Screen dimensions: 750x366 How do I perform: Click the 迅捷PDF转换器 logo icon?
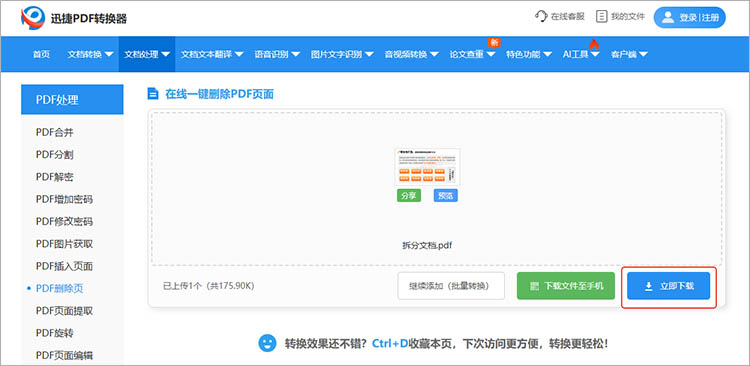point(33,18)
